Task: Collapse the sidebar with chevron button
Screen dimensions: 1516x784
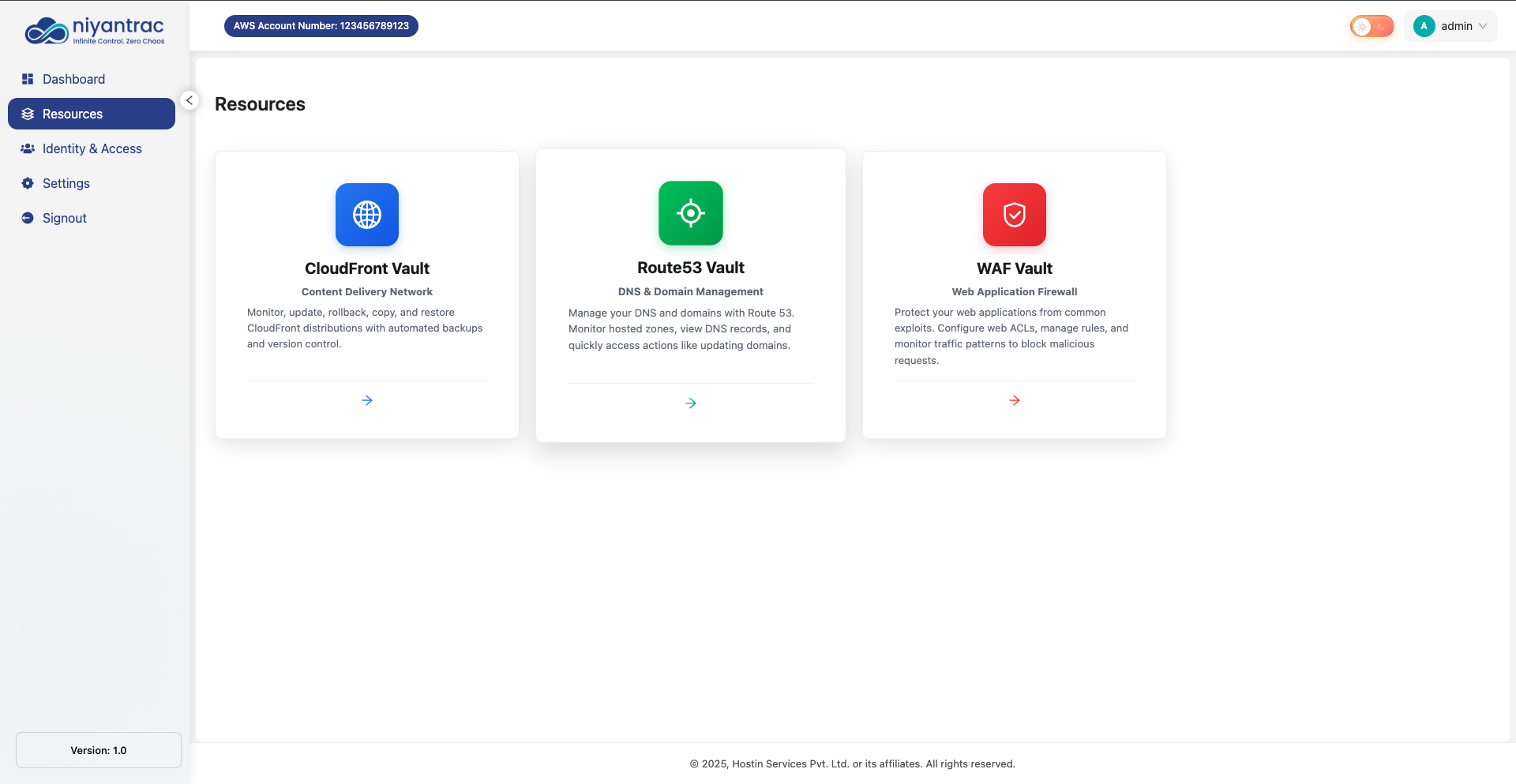Action: (x=189, y=100)
